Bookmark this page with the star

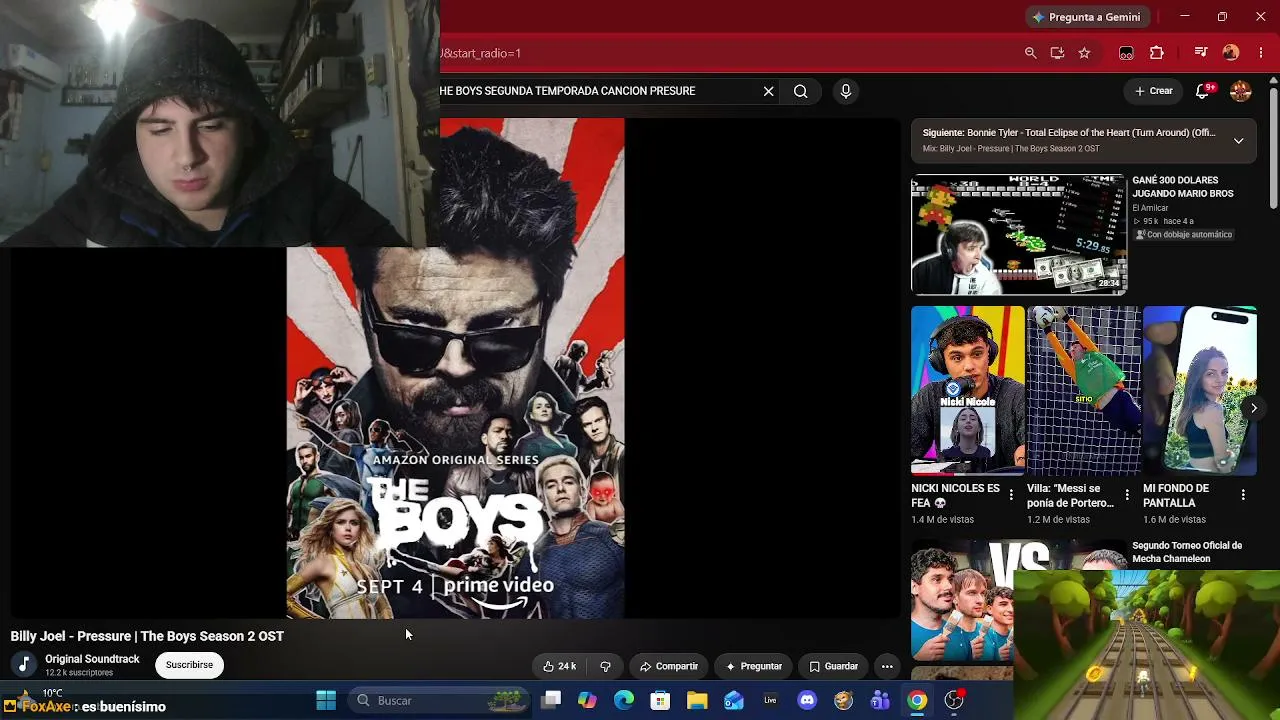1084,53
